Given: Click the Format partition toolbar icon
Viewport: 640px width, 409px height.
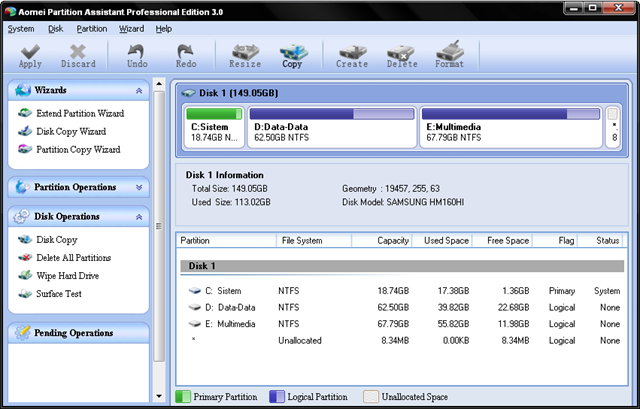Looking at the screenshot, I should pos(450,56).
